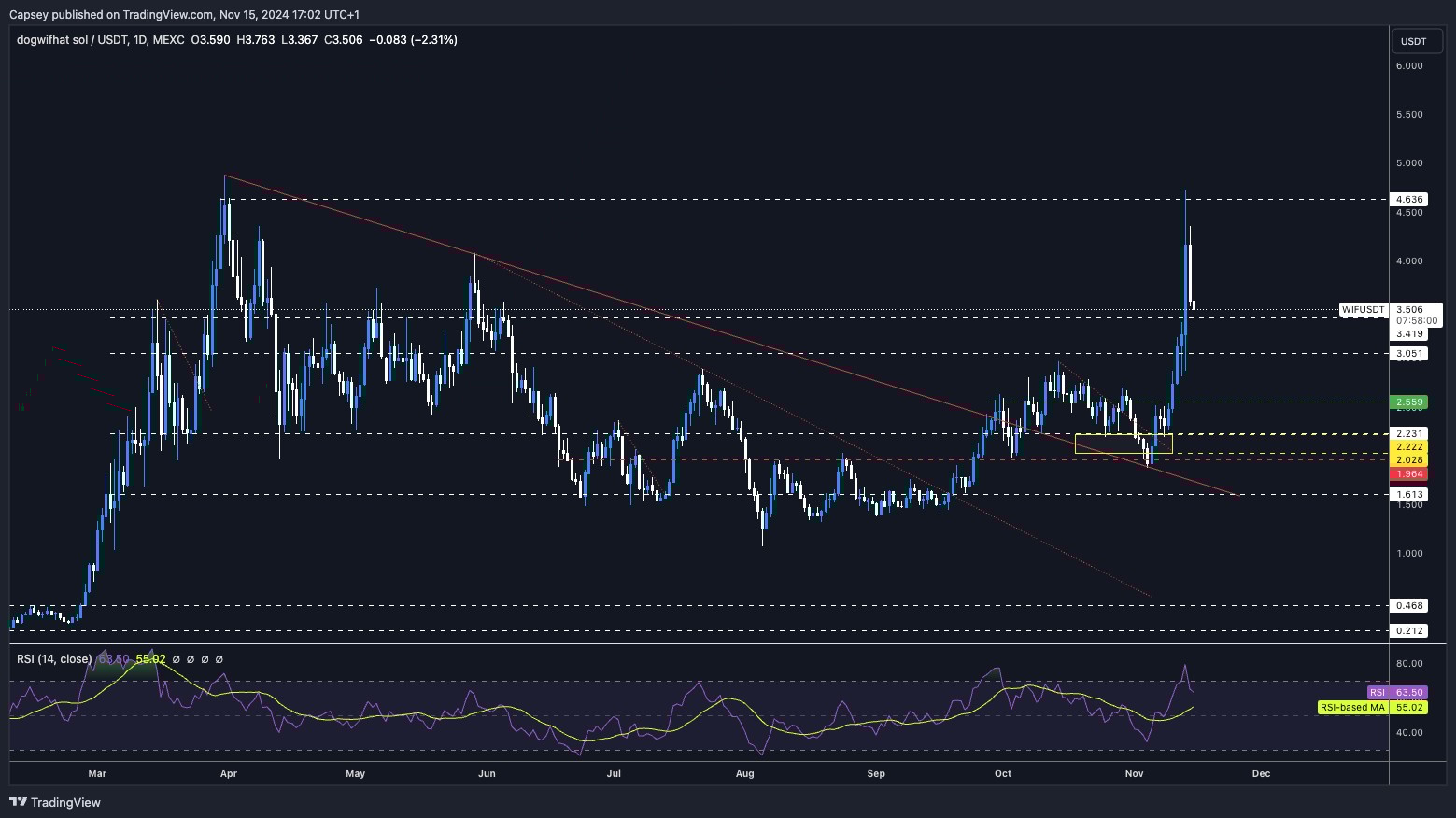1456x818 pixels.
Task: Select Nov on the time axis
Action: tap(1133, 773)
